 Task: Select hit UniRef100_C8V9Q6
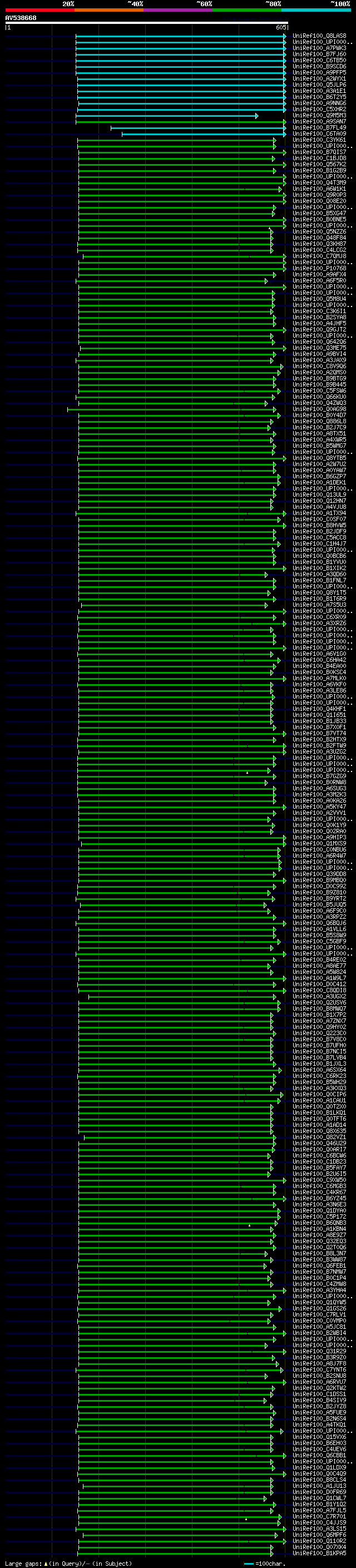pyautogui.click(x=319, y=367)
